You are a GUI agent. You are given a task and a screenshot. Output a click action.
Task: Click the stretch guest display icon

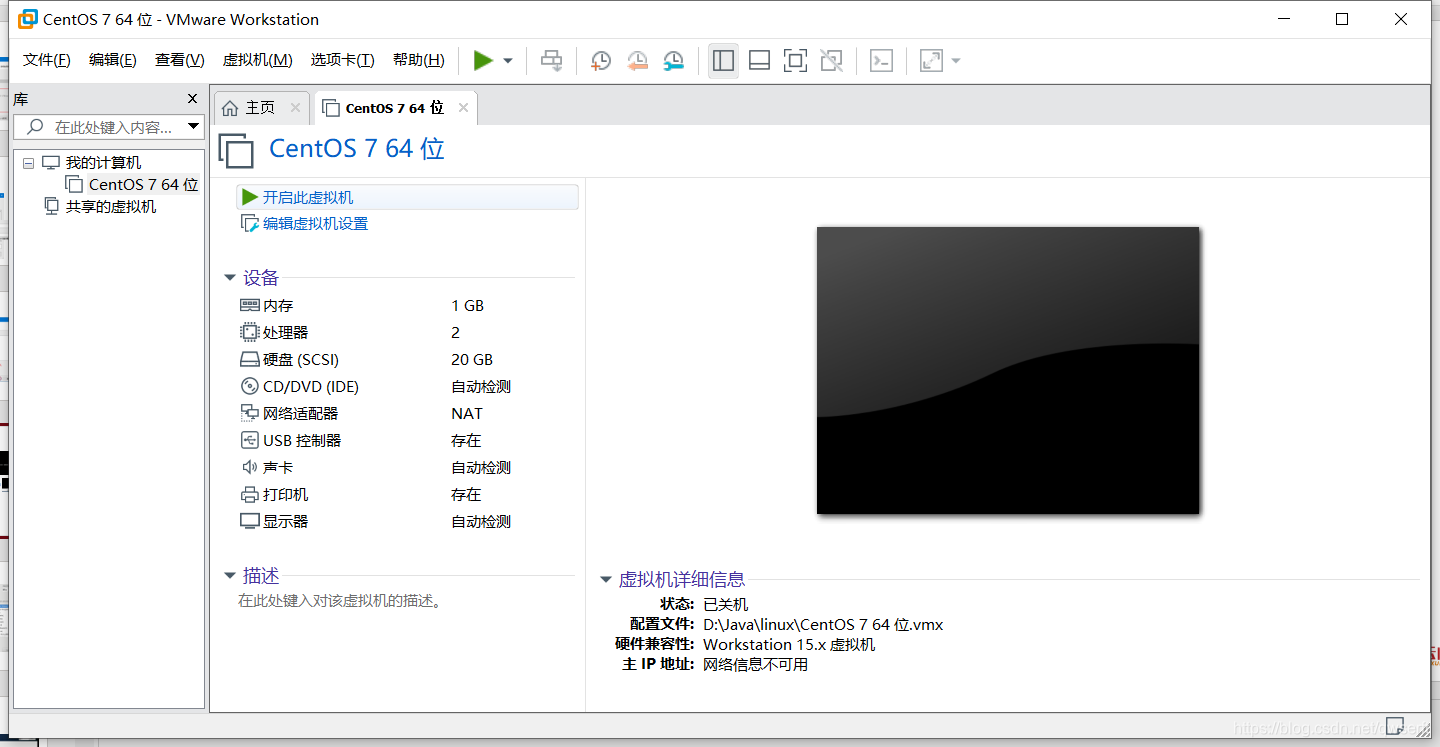pyautogui.click(x=931, y=61)
